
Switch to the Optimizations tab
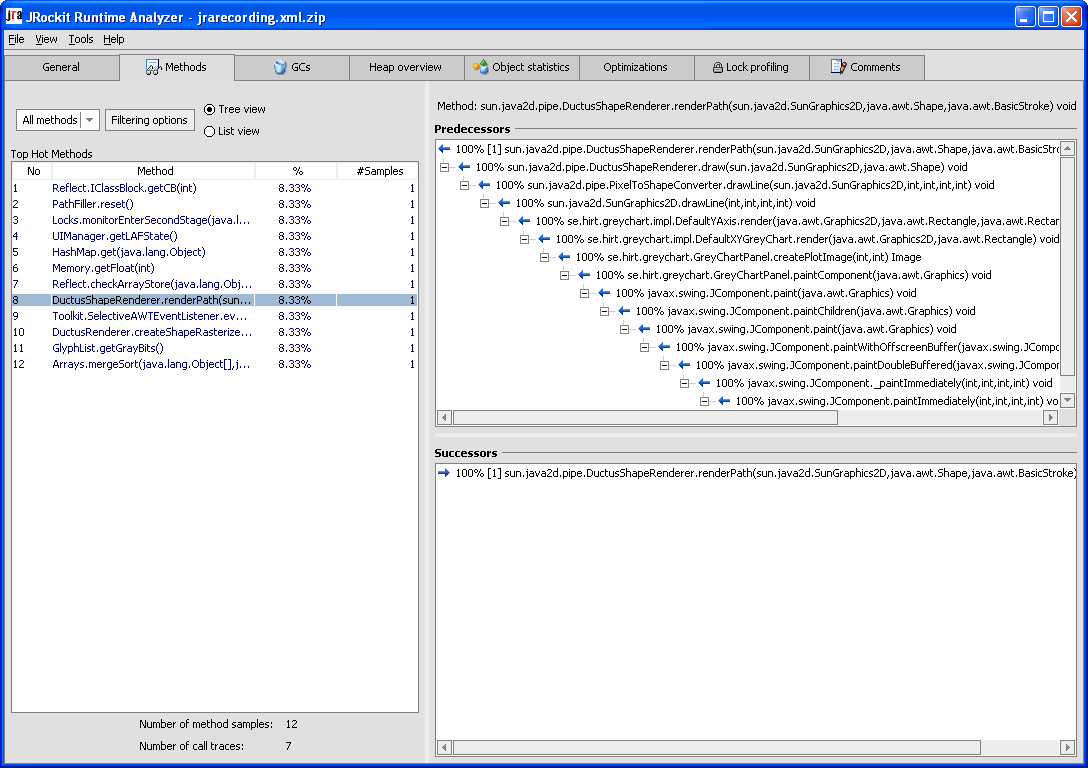click(635, 67)
